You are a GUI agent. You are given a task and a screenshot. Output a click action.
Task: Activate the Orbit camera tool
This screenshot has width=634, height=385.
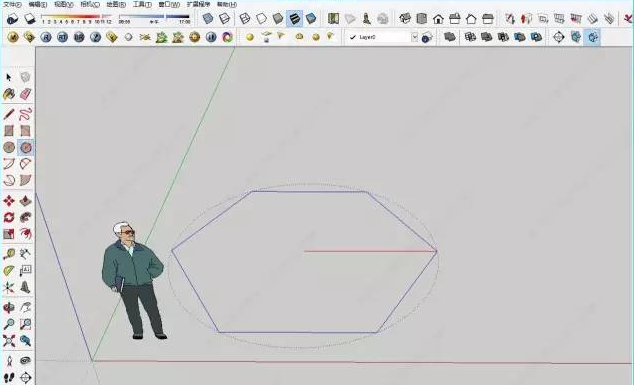9,307
